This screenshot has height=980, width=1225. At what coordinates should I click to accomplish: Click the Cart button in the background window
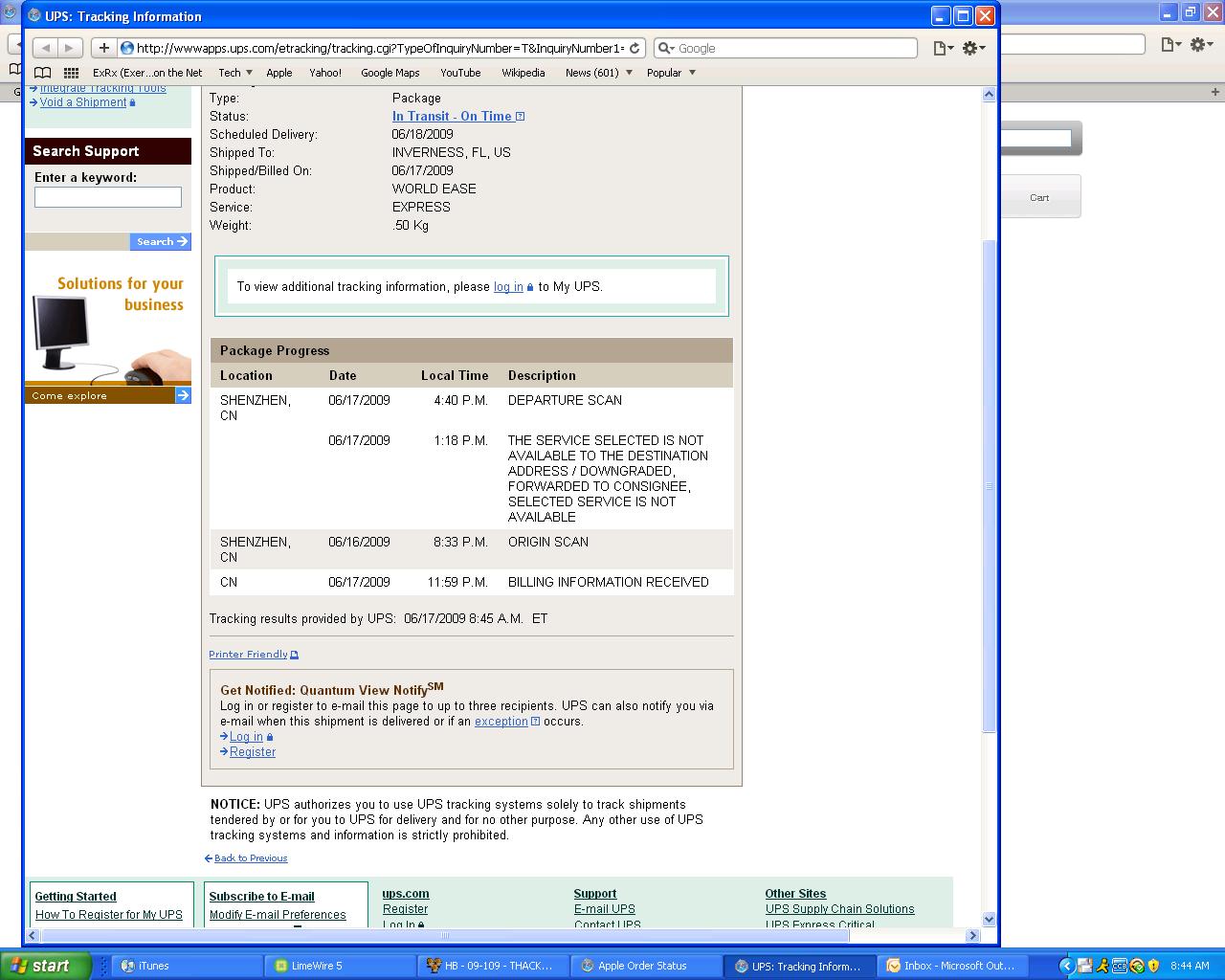[x=1039, y=197]
